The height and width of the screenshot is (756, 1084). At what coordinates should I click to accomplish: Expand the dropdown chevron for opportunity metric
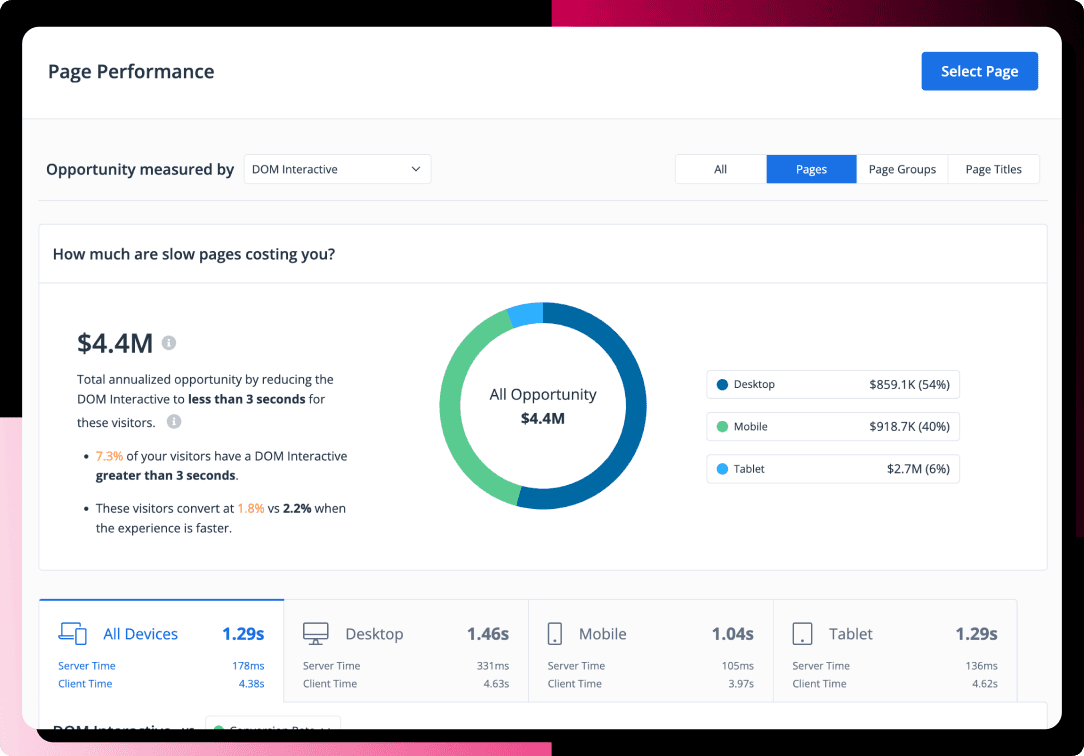click(416, 169)
